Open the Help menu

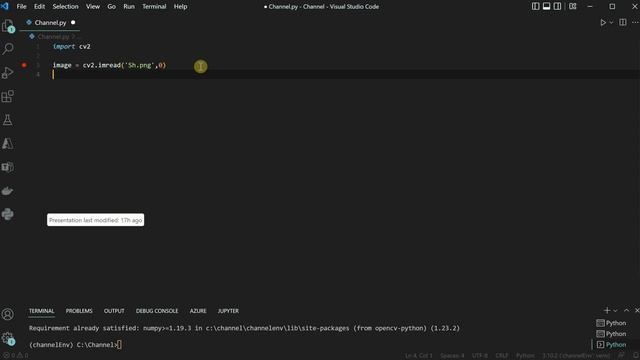tap(180, 7)
